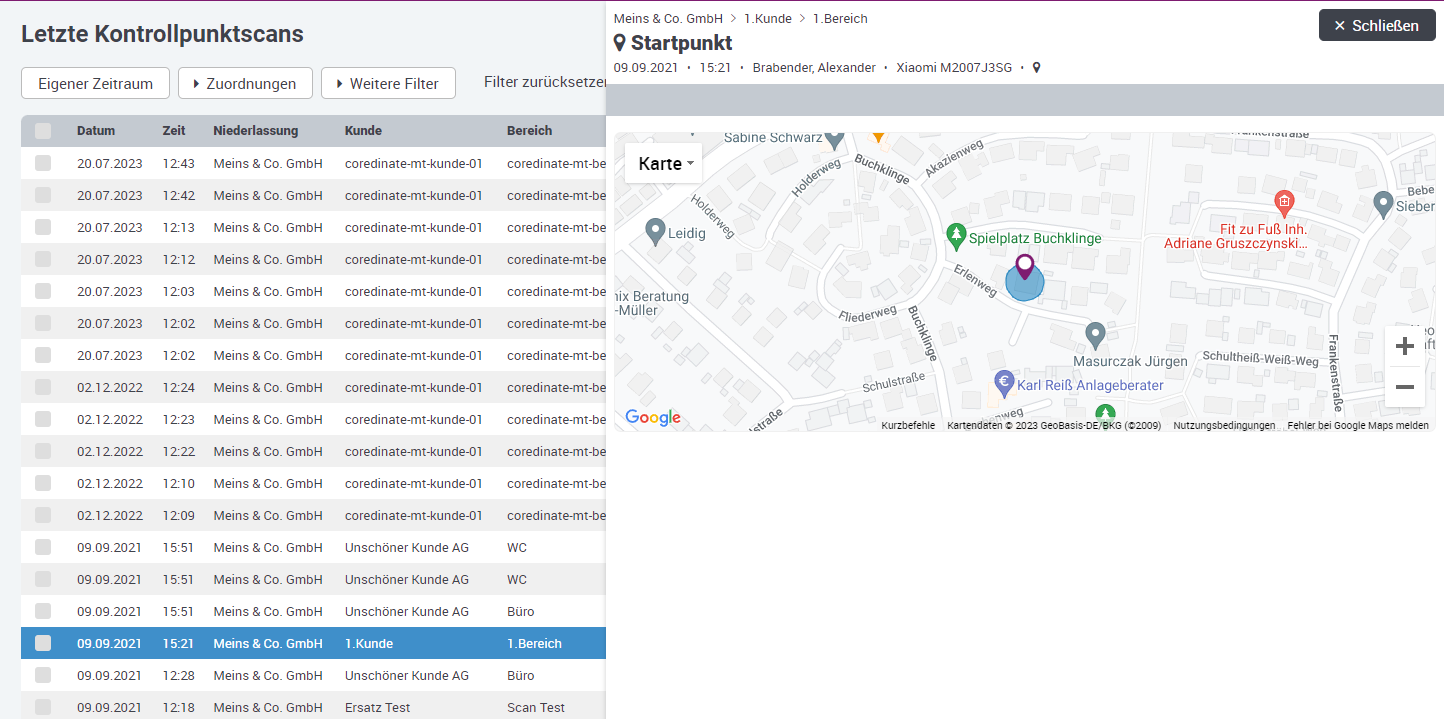
Task: Click the 1.Kunde breadcrumb item
Action: 767,19
